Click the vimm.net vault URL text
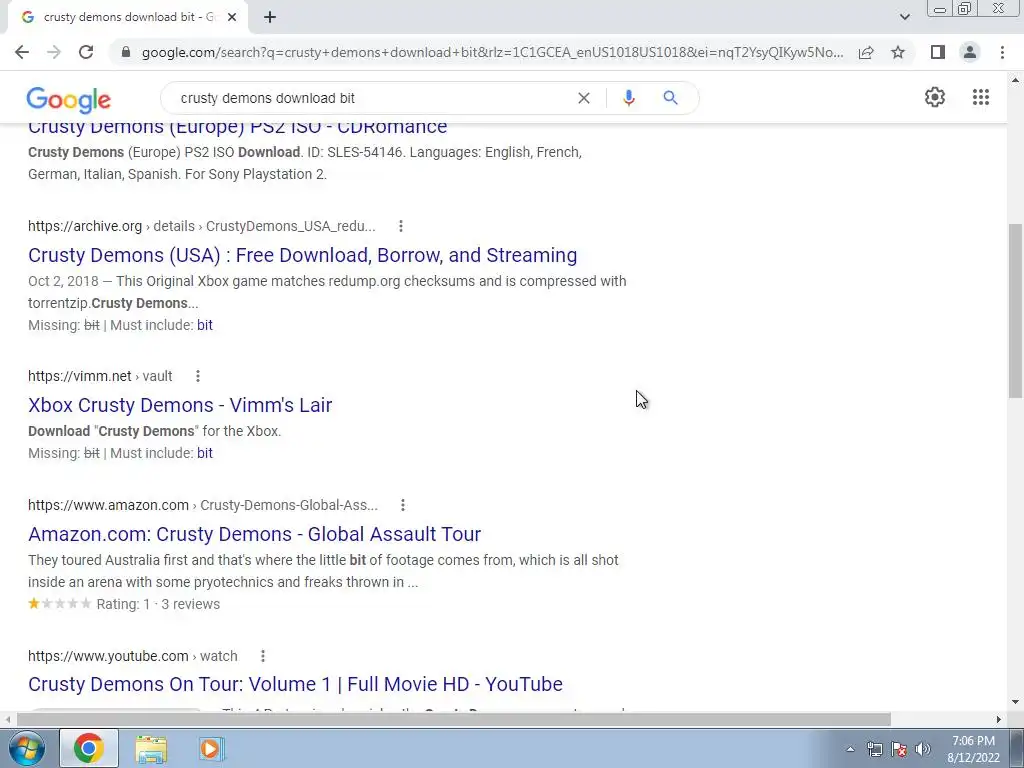The height and width of the screenshot is (768, 1024). (100, 376)
